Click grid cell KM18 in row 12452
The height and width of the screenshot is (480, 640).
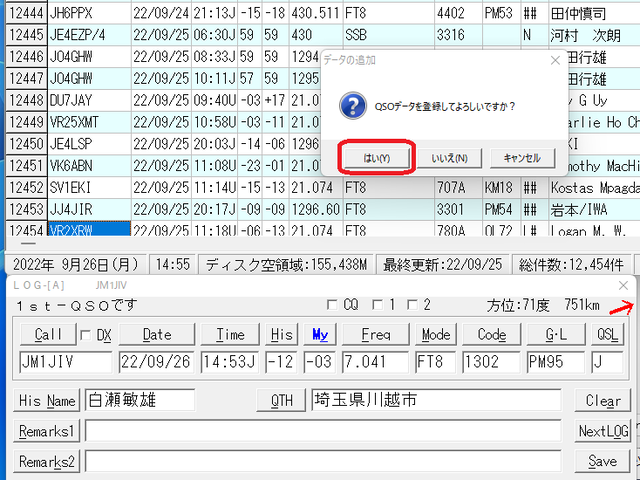pos(501,188)
